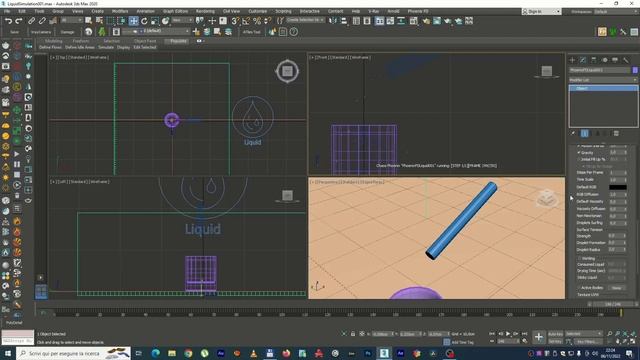Open the Material Editor icon

coord(414,20)
